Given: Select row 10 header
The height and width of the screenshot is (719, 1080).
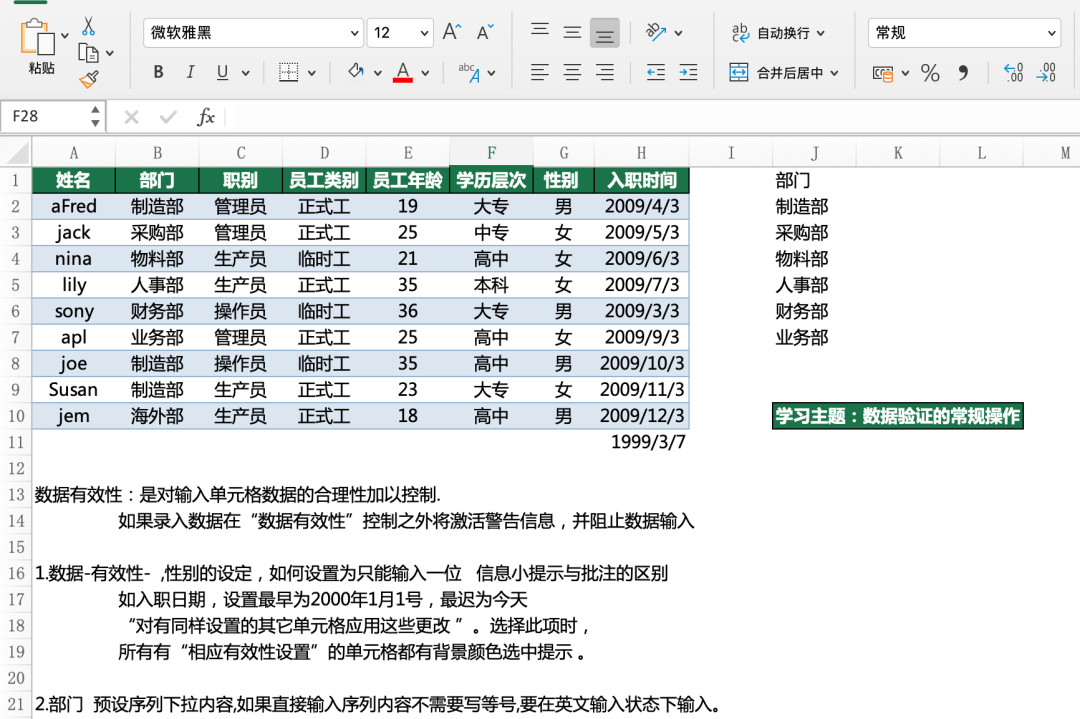Looking at the screenshot, I should tap(16, 416).
